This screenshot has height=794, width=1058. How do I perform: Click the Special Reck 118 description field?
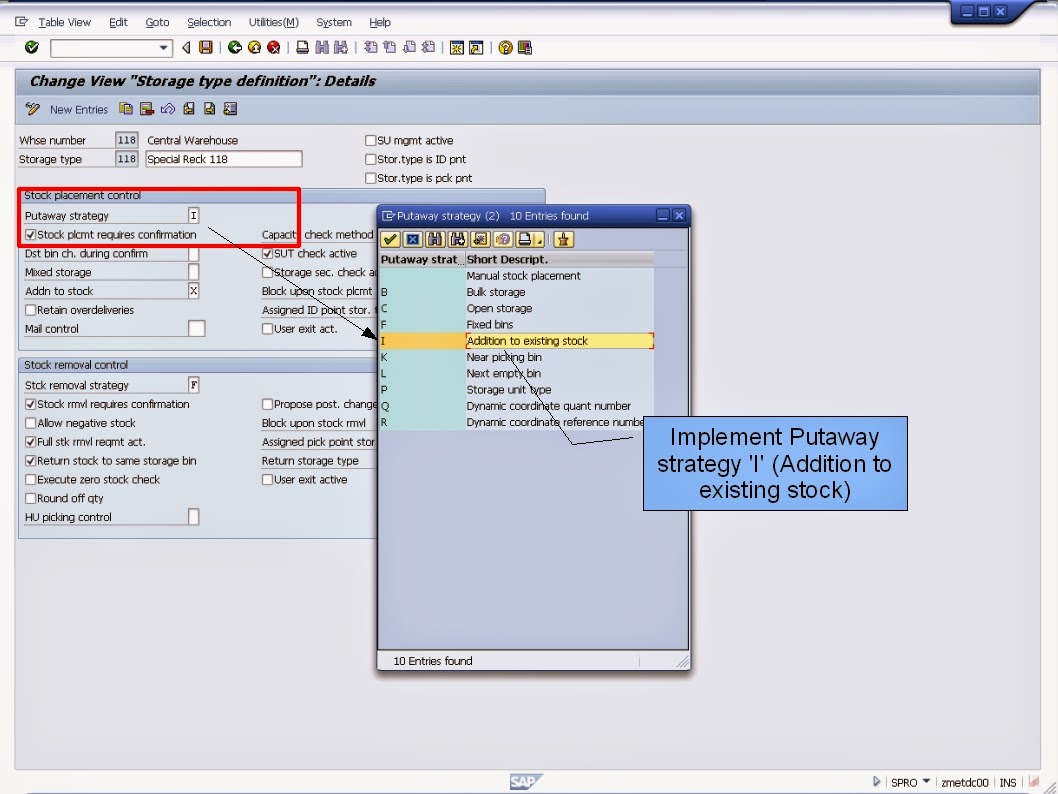[223, 159]
